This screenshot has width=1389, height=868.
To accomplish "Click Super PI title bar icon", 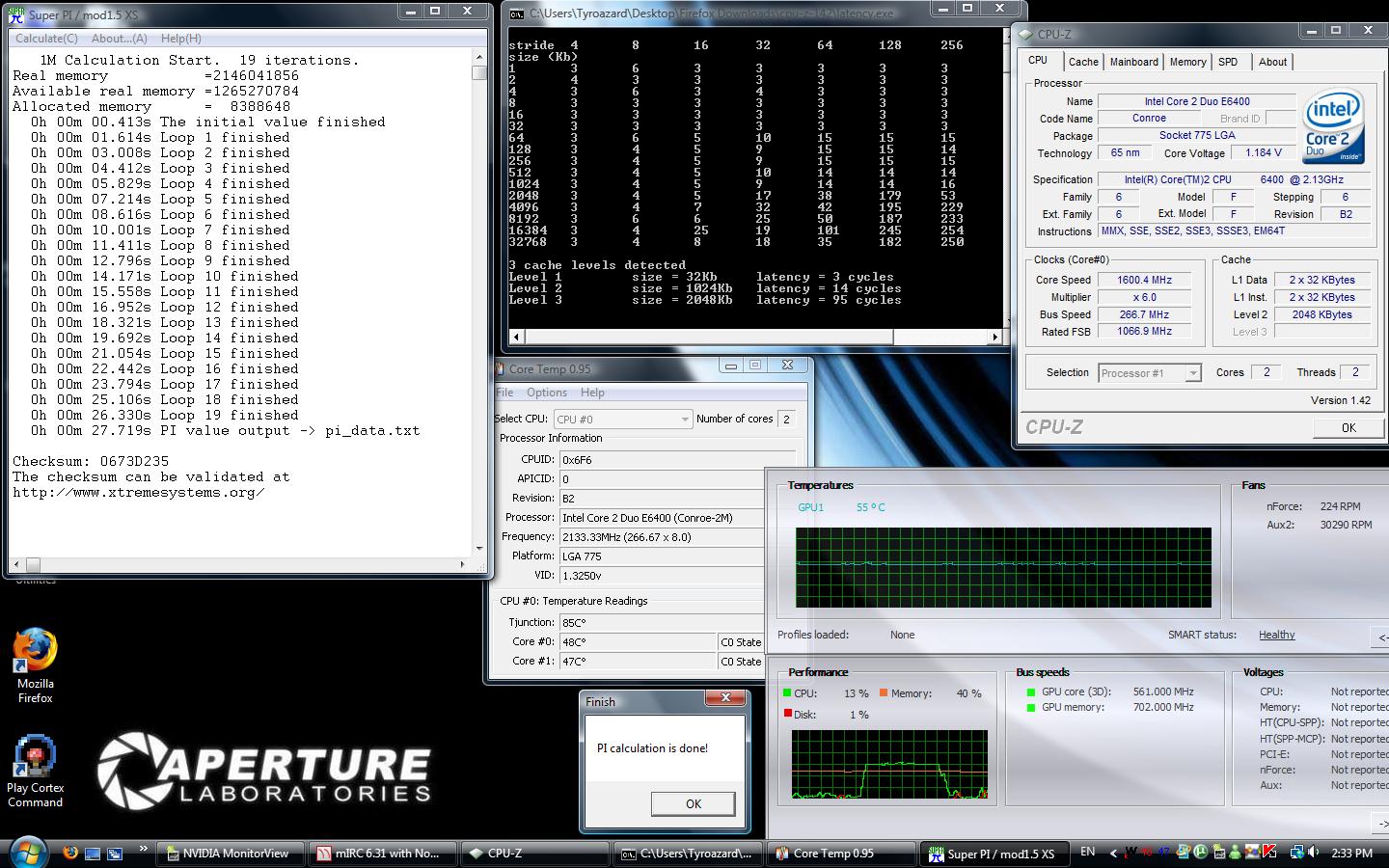I will 17,14.
